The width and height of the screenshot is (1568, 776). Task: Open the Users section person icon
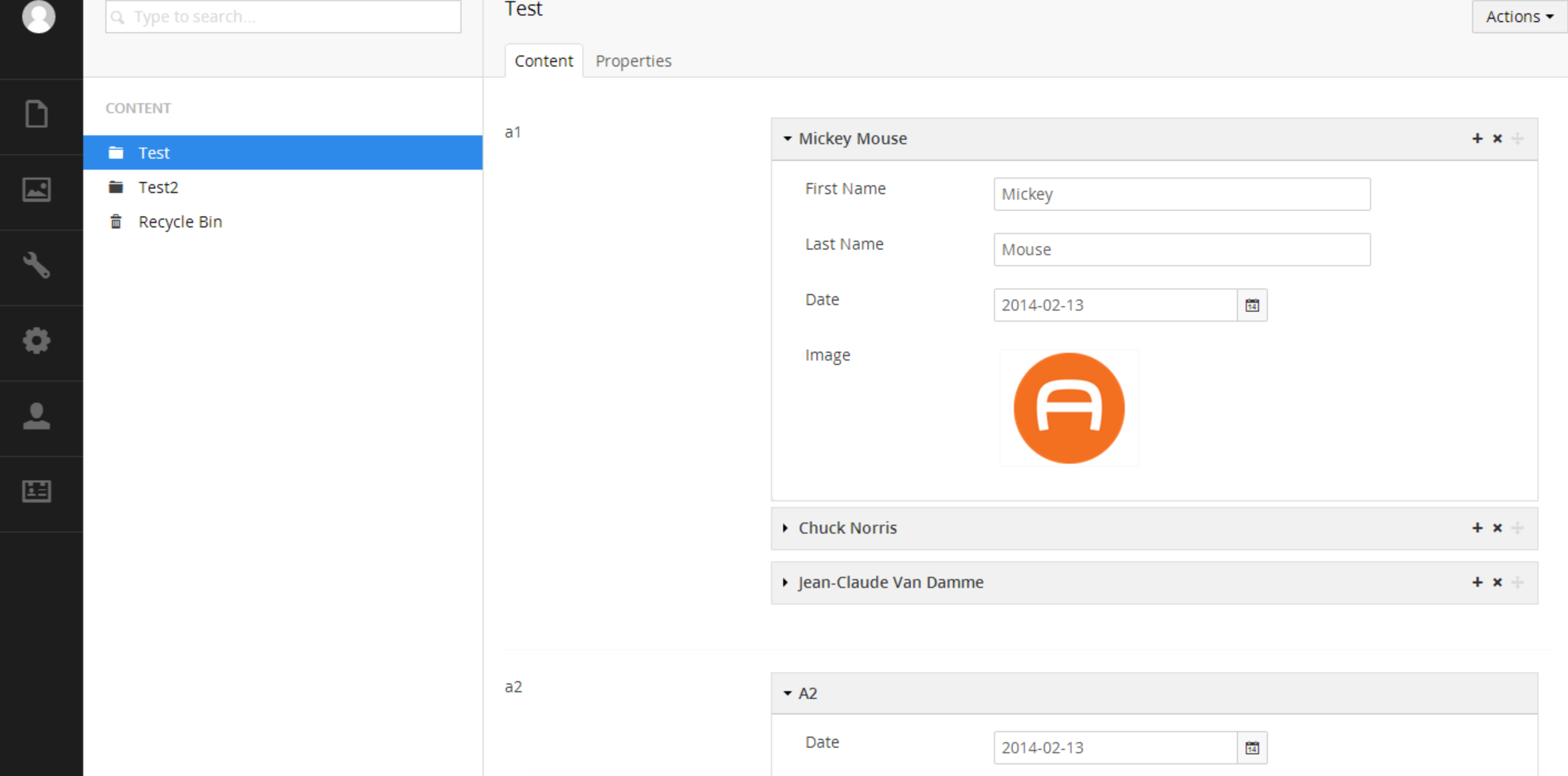coord(37,417)
